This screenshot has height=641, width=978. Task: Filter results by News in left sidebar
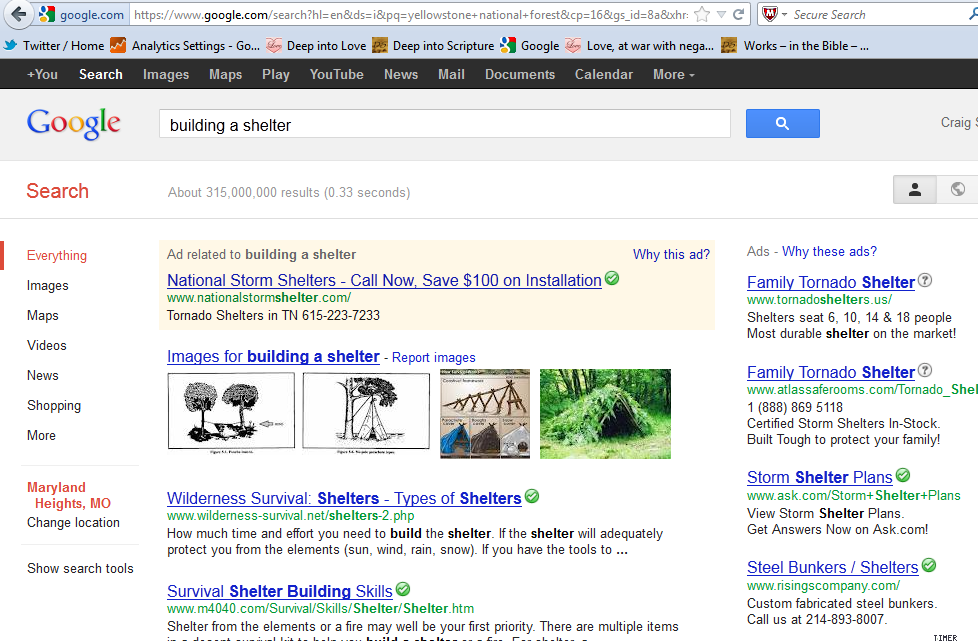pos(42,375)
